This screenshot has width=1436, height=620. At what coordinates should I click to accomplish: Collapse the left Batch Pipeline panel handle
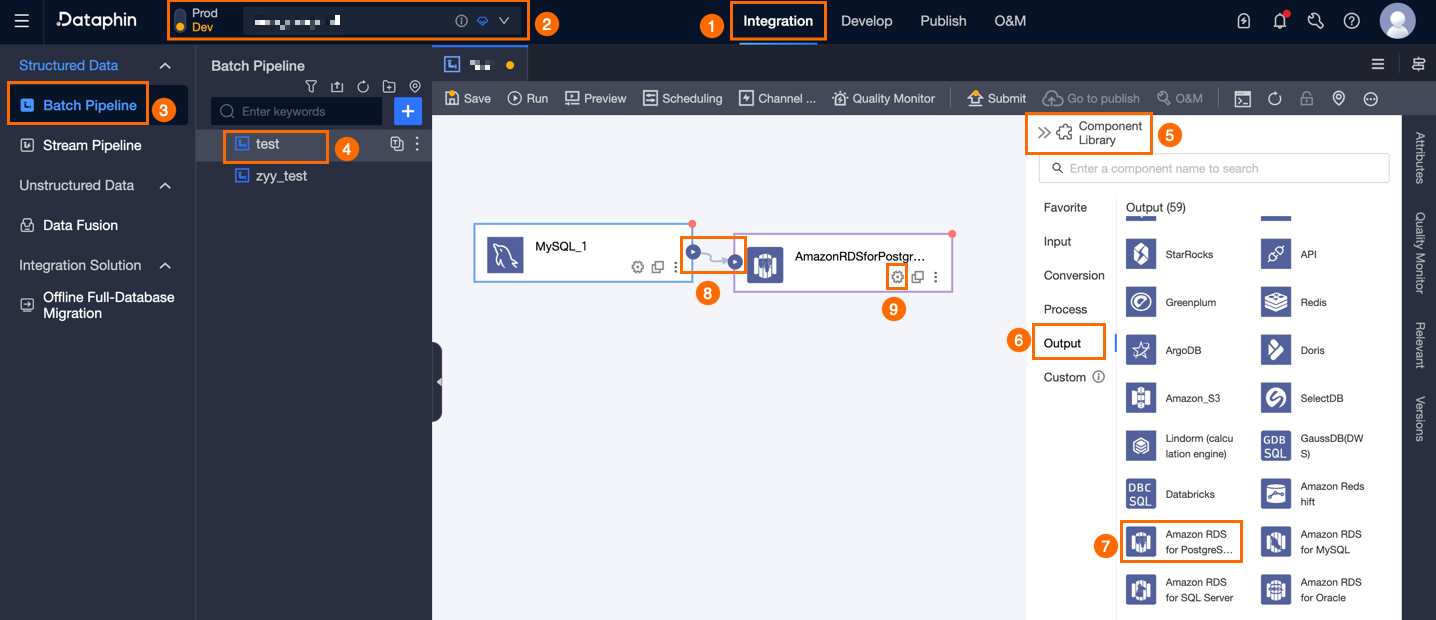[437, 382]
